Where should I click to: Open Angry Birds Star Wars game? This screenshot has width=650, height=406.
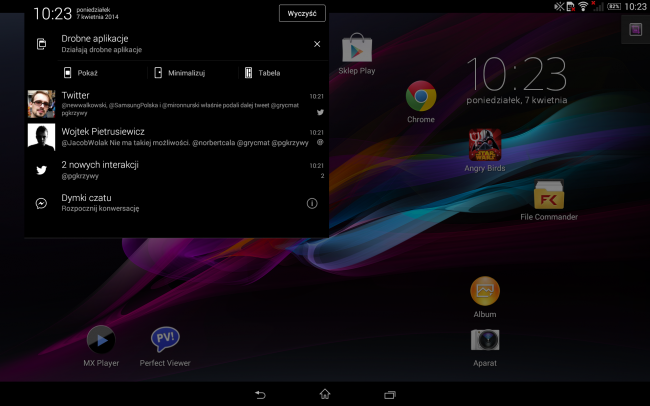click(x=485, y=150)
